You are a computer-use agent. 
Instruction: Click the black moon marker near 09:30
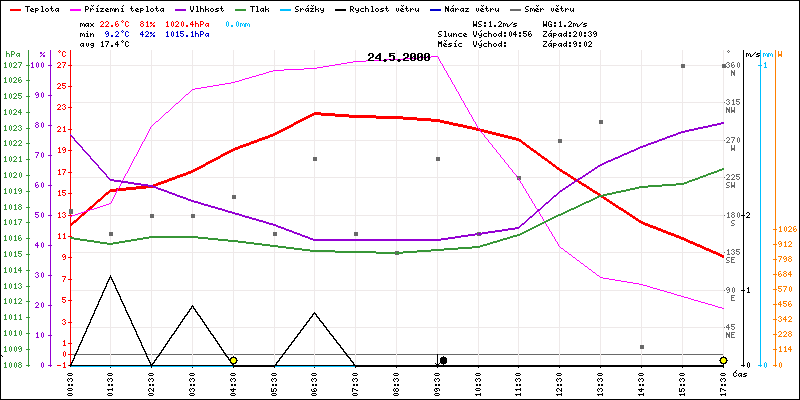(442, 360)
